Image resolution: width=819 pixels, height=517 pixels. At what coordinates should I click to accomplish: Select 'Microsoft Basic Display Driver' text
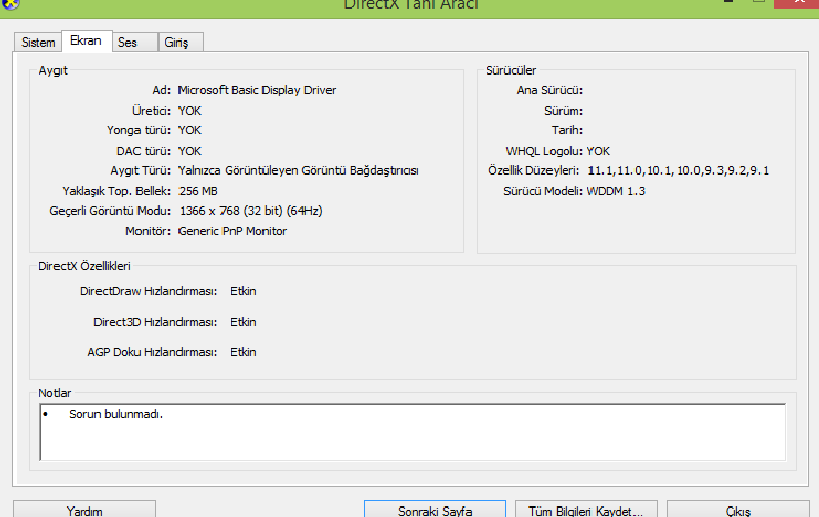[256, 90]
